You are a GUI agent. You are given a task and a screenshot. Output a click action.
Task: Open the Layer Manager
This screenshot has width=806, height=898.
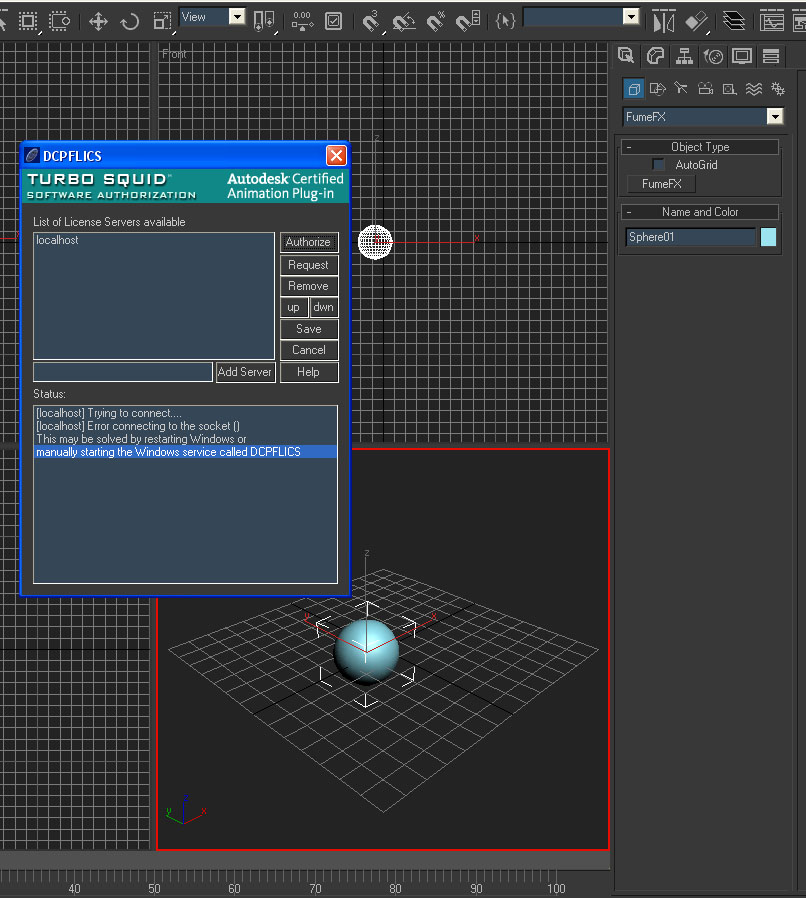[734, 22]
